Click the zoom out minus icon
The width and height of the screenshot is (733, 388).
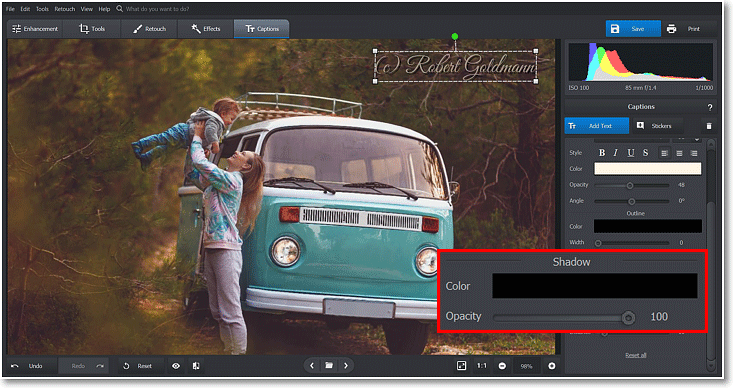point(502,366)
